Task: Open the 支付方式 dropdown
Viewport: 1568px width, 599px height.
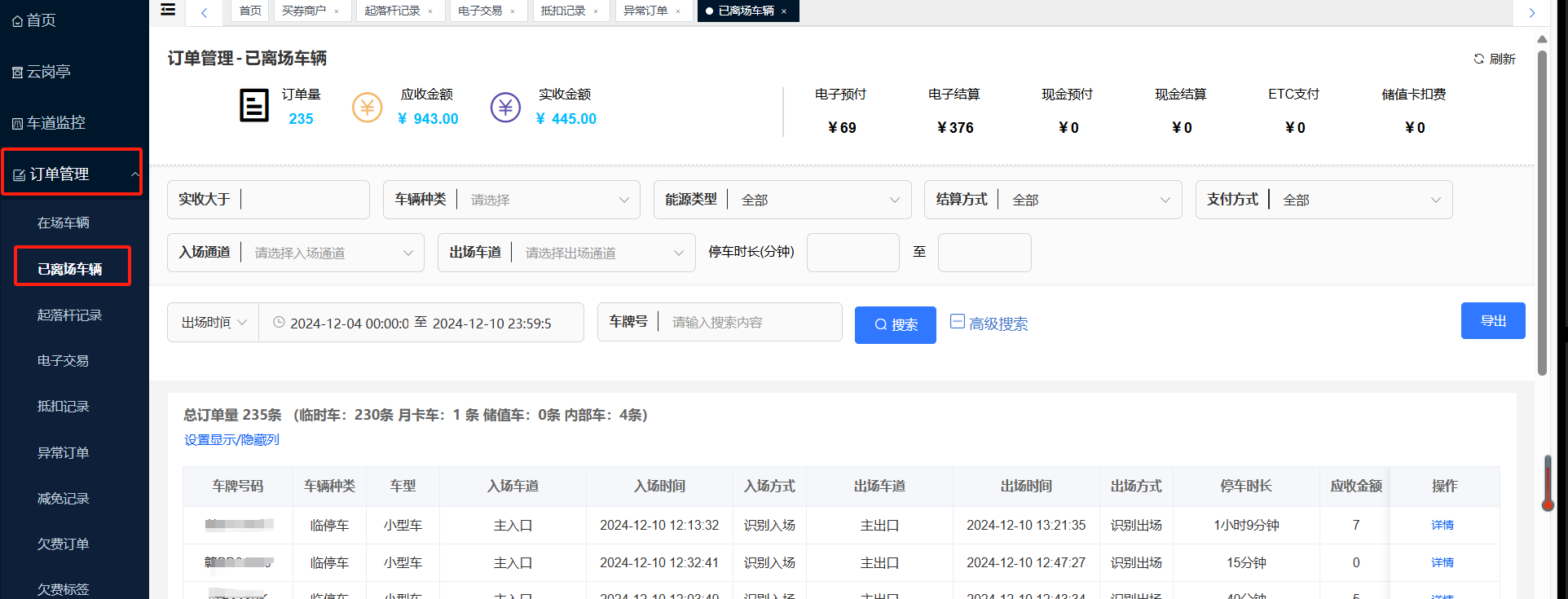Action: tap(1324, 200)
